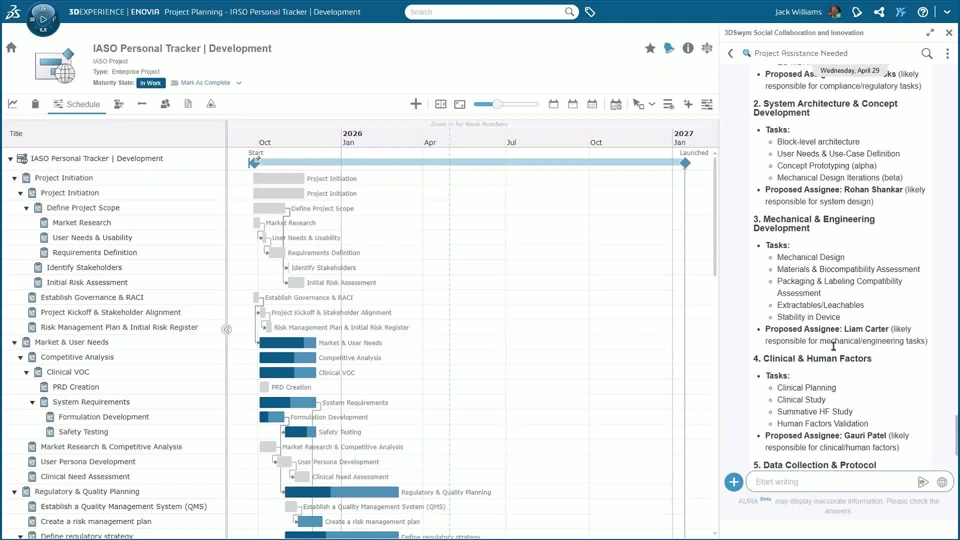Expand the 3DSwym panel to full size
This screenshot has height=540, width=960.
pos(930,32)
